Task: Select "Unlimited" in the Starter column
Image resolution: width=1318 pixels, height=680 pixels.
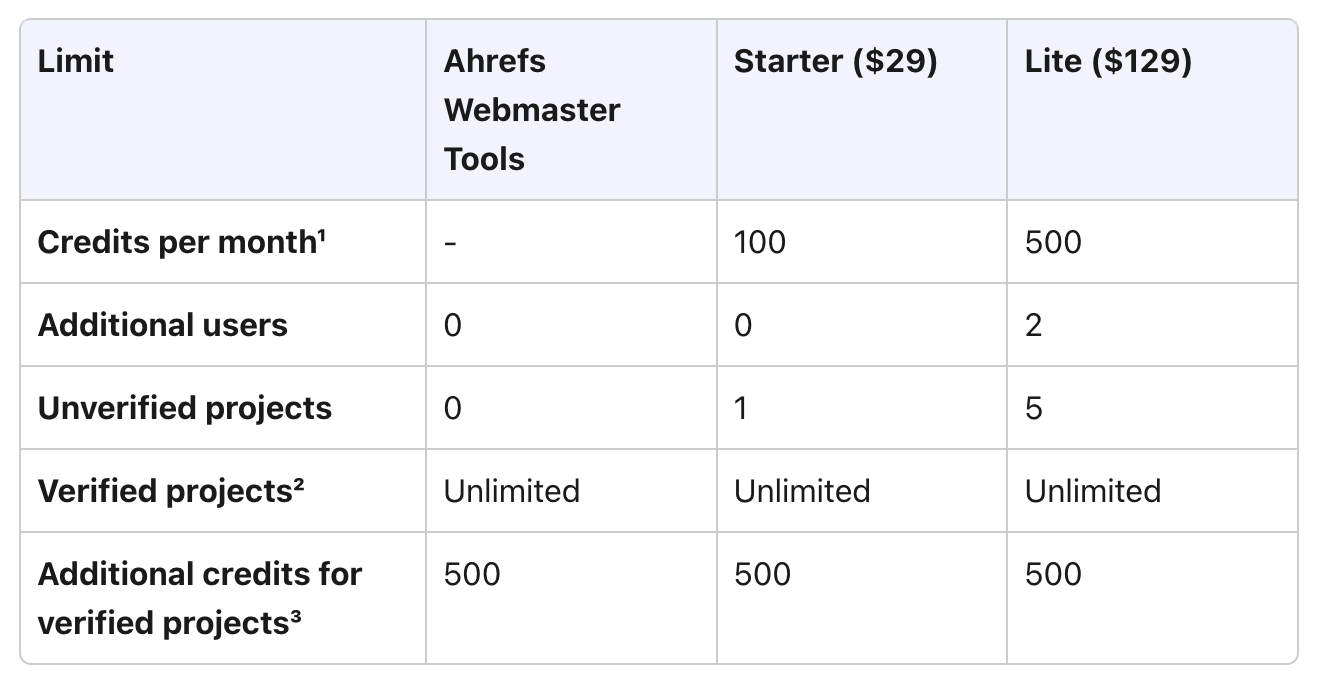Action: coord(802,492)
